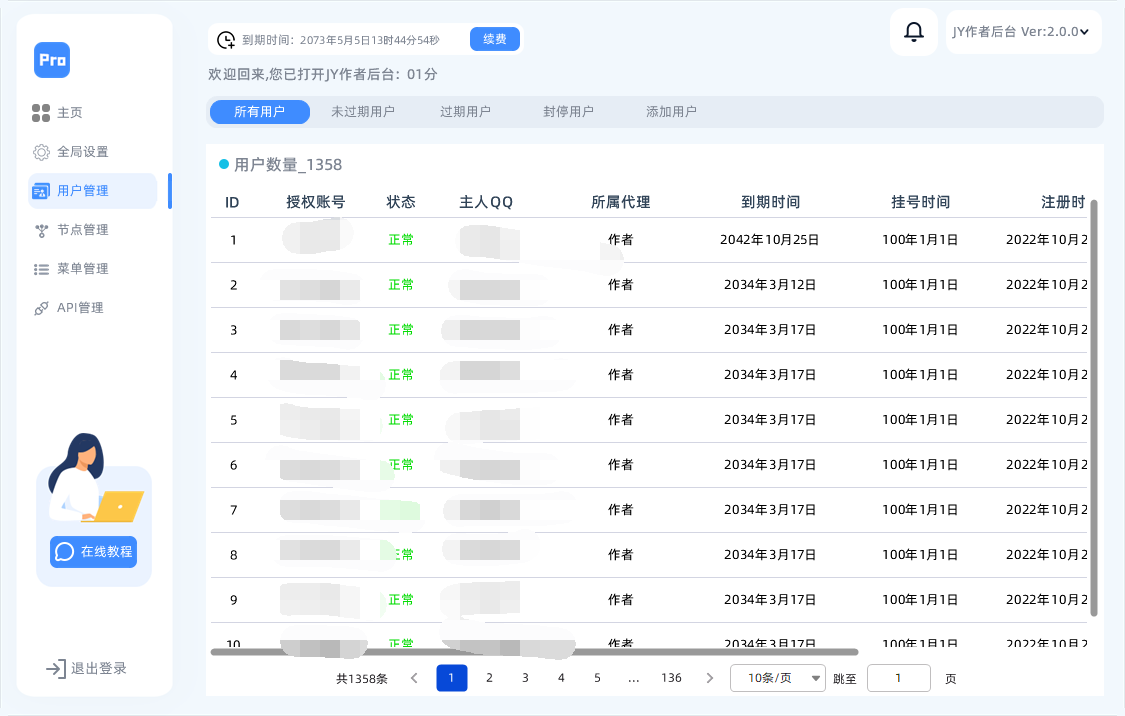Click the notification bell icon
Viewport: 1125px width, 716px height.
(x=913, y=31)
